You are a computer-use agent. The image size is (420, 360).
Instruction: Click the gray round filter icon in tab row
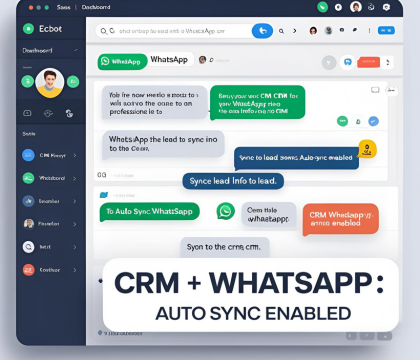[329, 62]
